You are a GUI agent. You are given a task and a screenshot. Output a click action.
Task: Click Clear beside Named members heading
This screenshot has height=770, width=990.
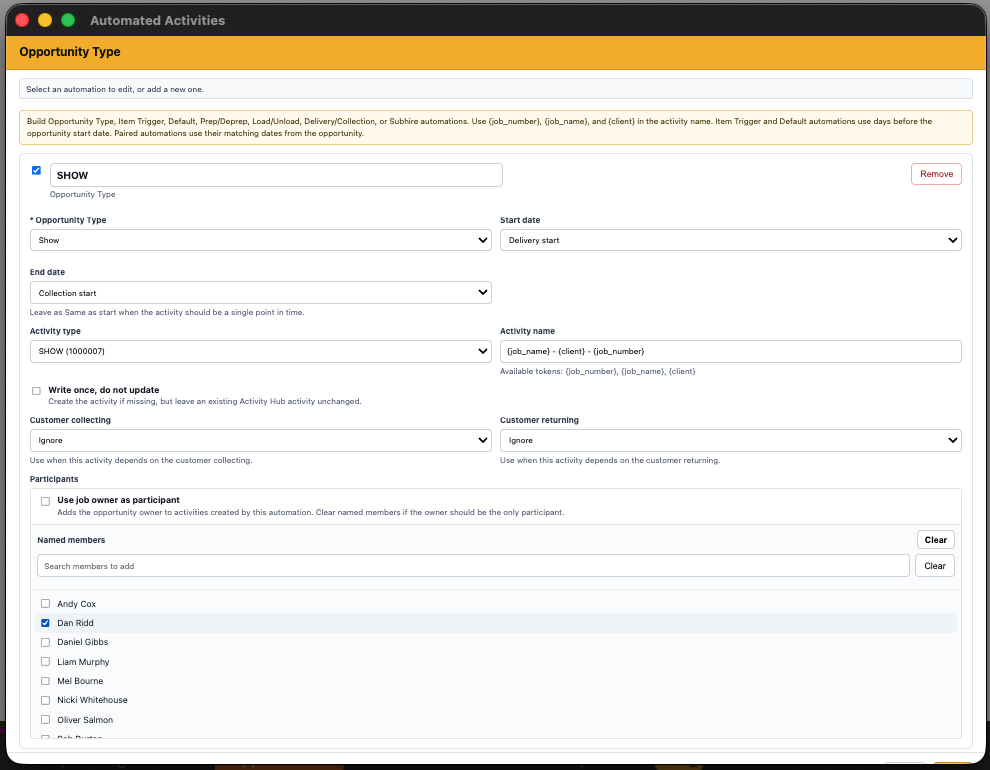coord(935,540)
